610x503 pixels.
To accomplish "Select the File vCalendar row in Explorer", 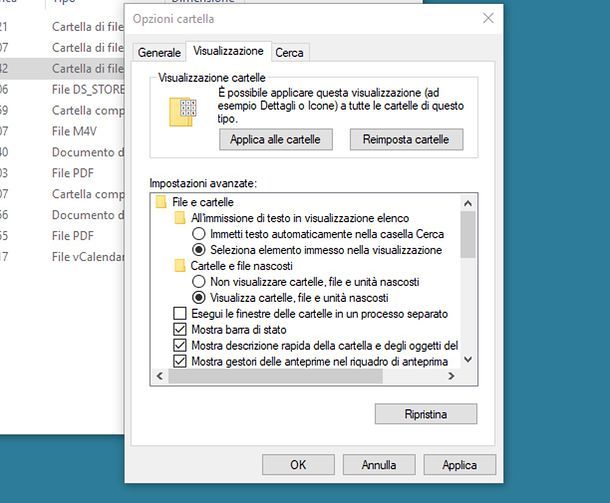I will point(62,257).
